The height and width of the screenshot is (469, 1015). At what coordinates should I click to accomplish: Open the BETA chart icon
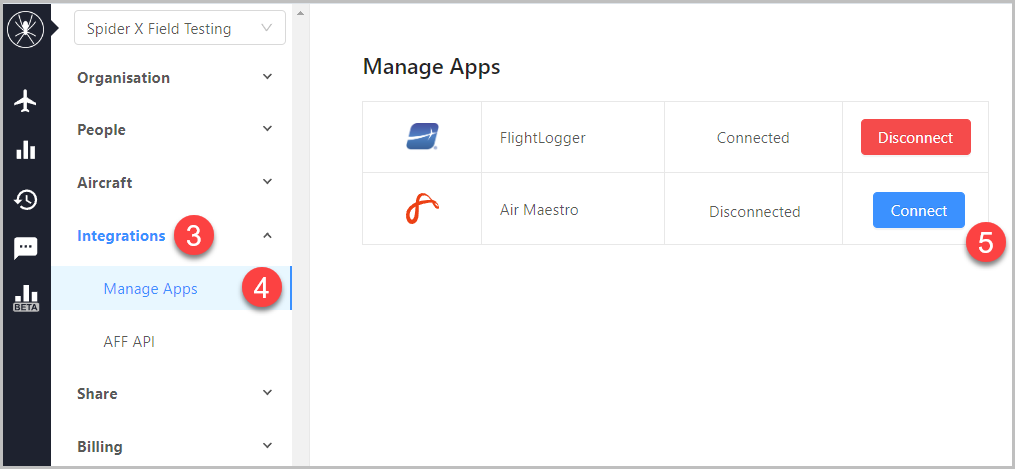[x=26, y=298]
